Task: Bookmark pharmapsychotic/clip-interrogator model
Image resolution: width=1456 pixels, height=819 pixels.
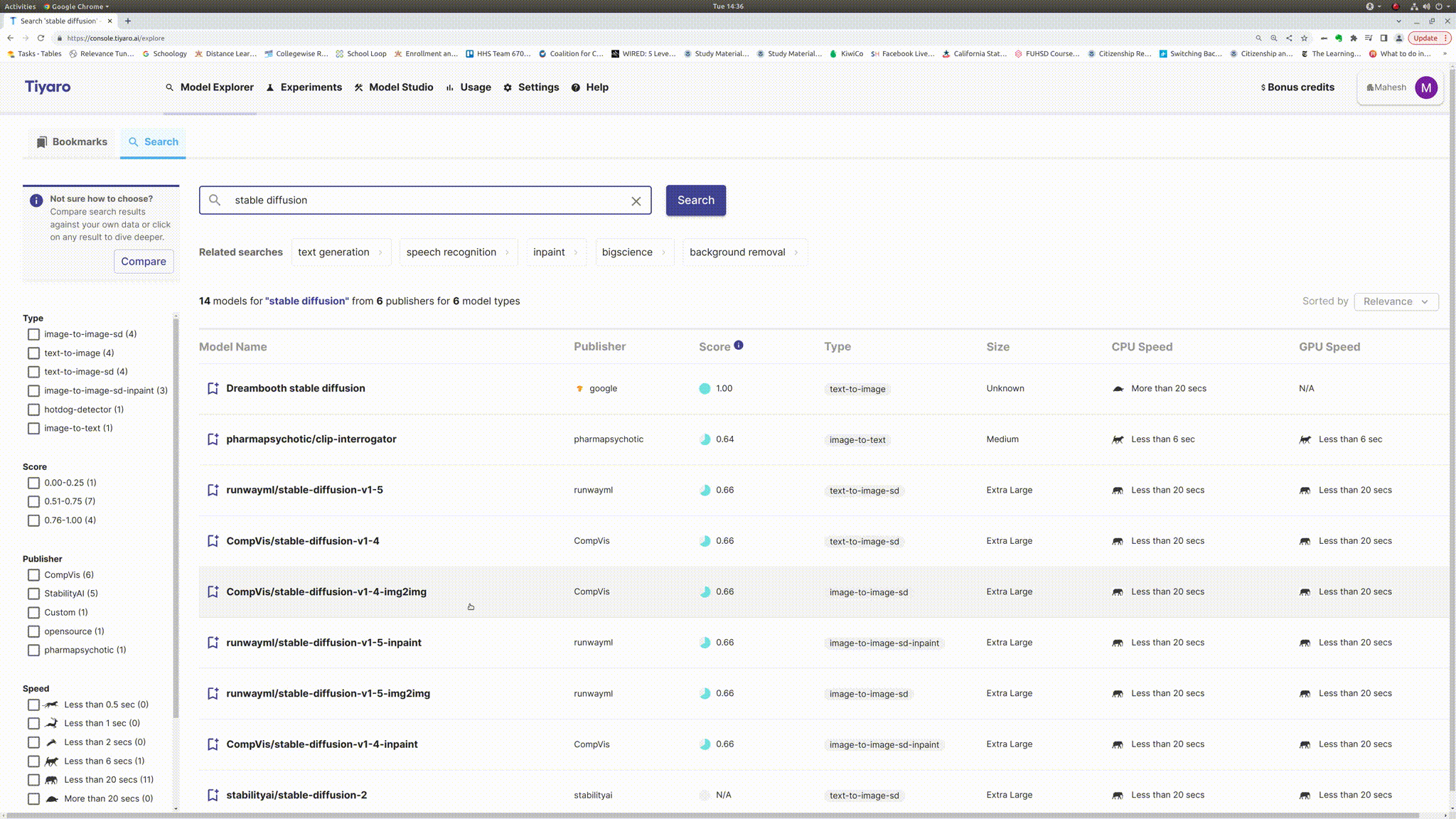Action: pyautogui.click(x=213, y=439)
